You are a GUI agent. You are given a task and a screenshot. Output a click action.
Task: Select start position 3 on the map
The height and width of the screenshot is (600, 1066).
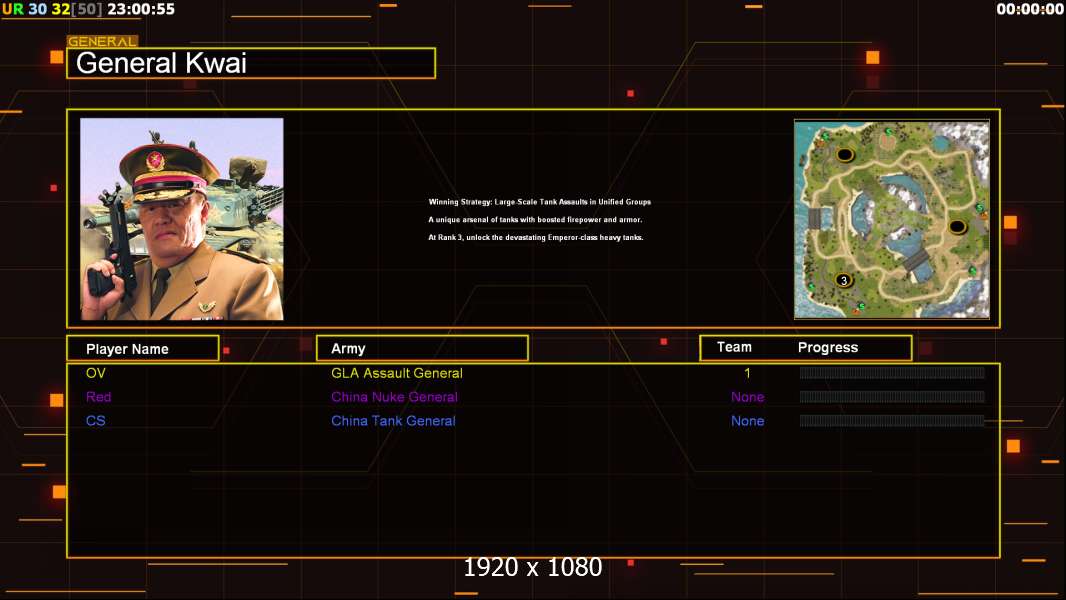844,280
